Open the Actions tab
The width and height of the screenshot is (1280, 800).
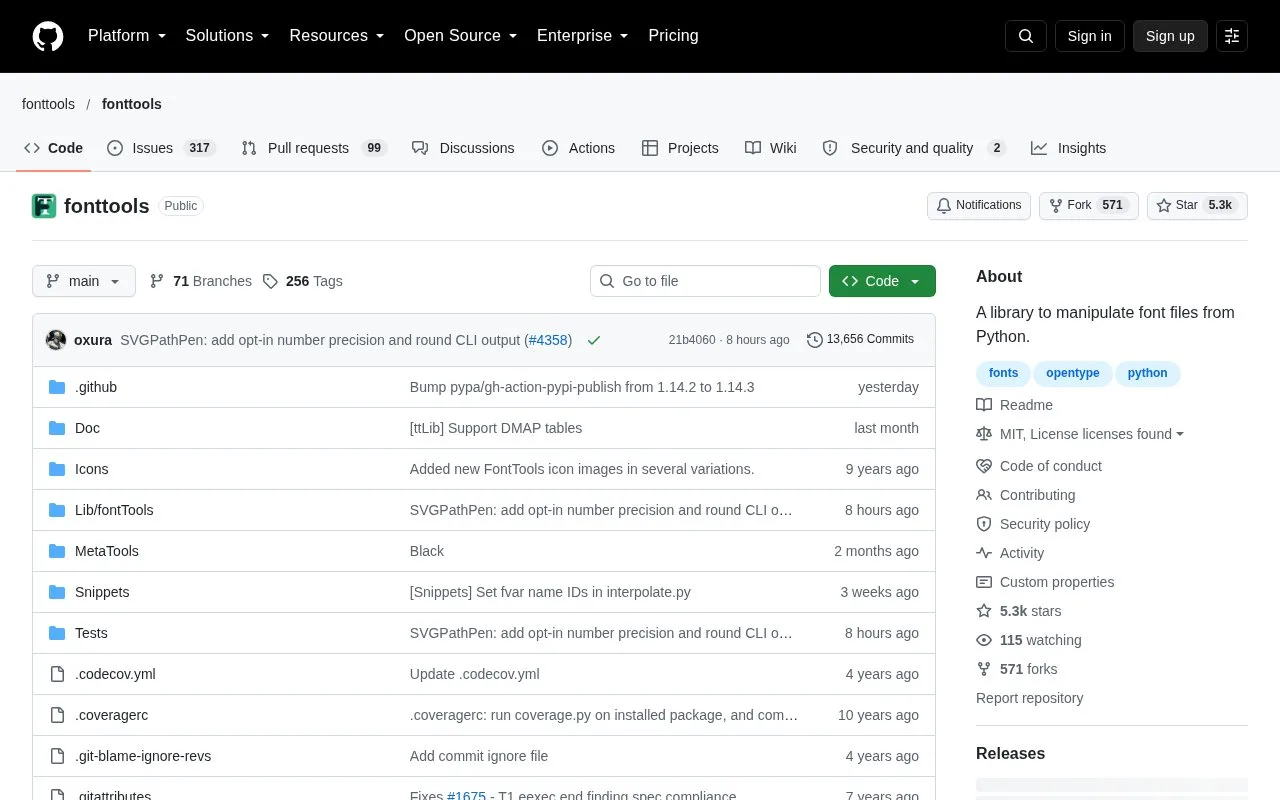click(x=578, y=148)
